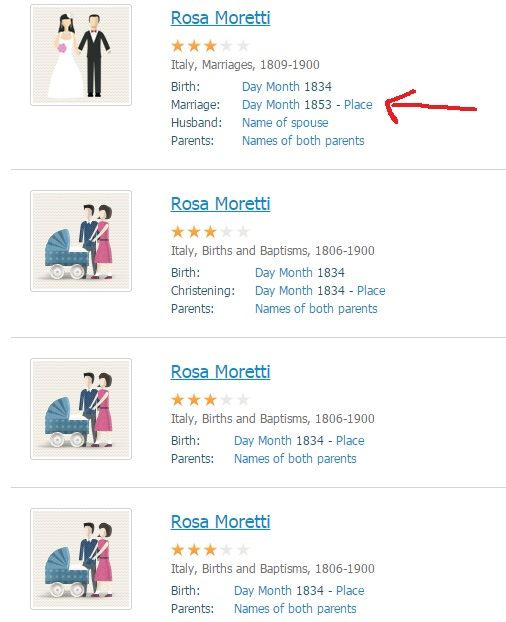
Task: Click 'Names of both parents' in marriage record
Action: pyautogui.click(x=303, y=140)
